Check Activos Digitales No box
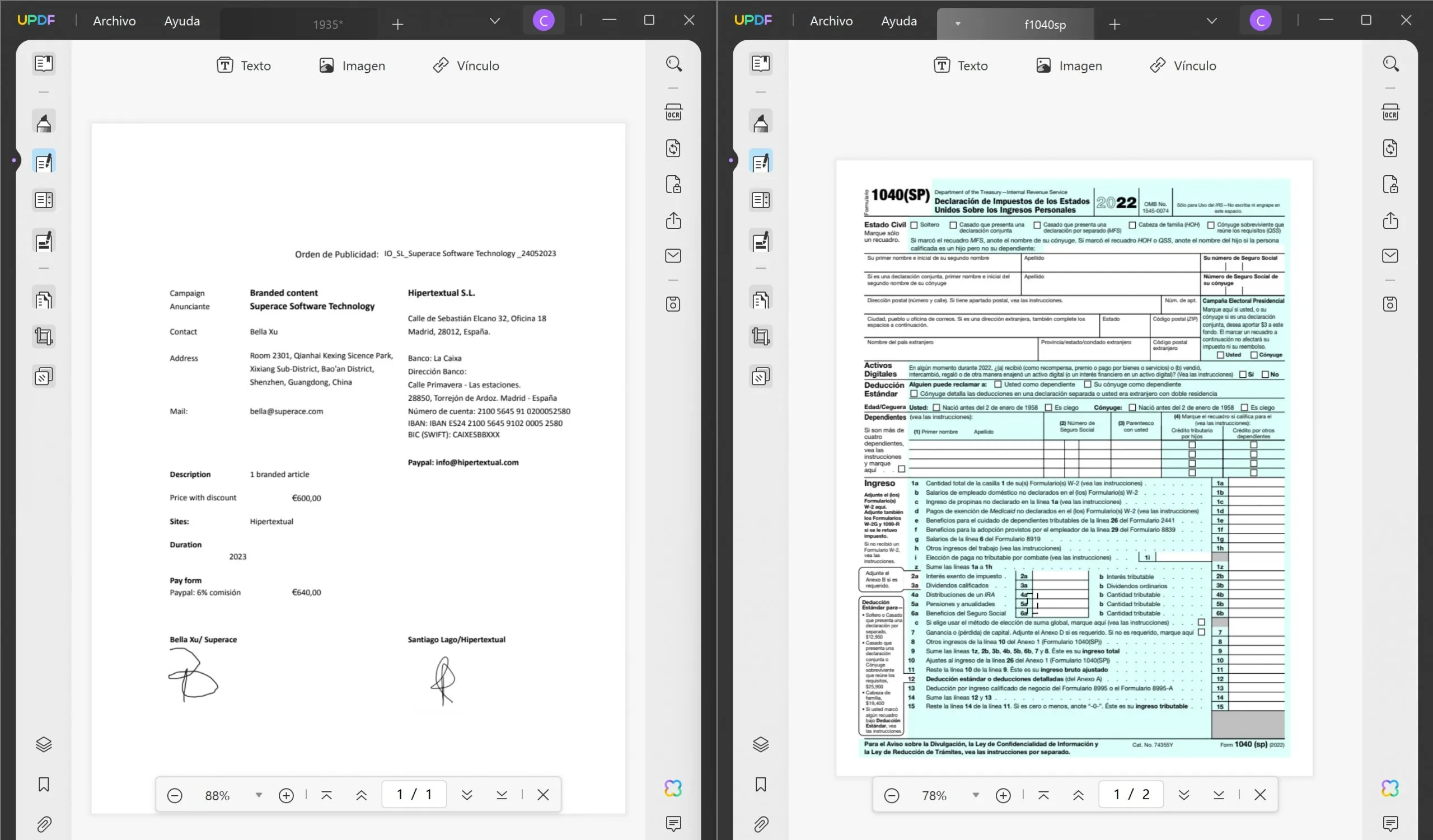Viewport: 1433px width, 840px height. pos(1265,374)
